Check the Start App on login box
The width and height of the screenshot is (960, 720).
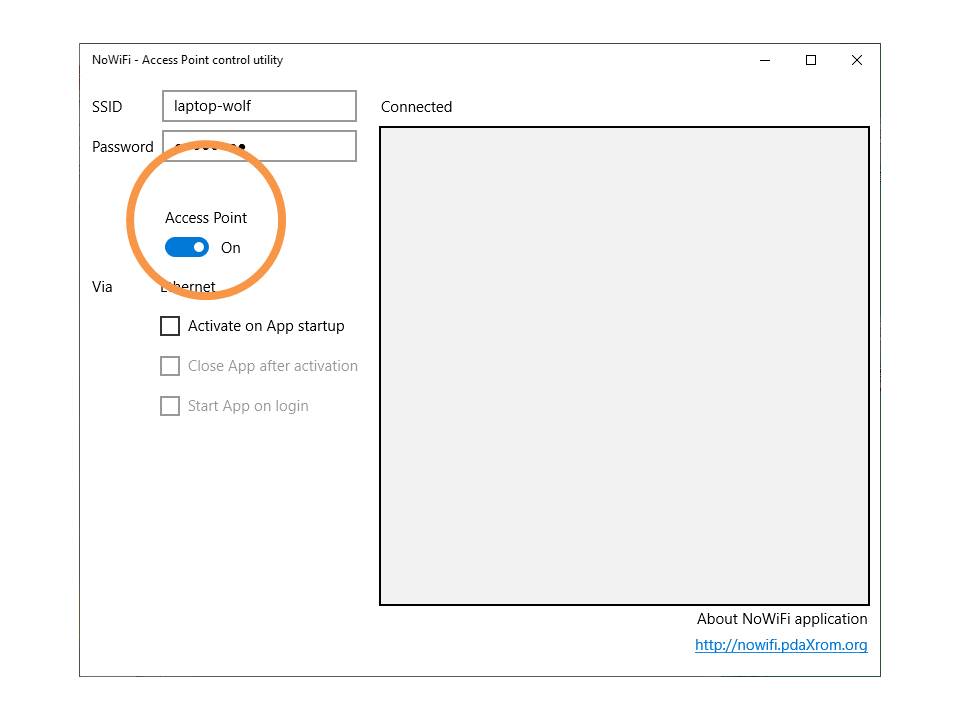click(x=171, y=406)
